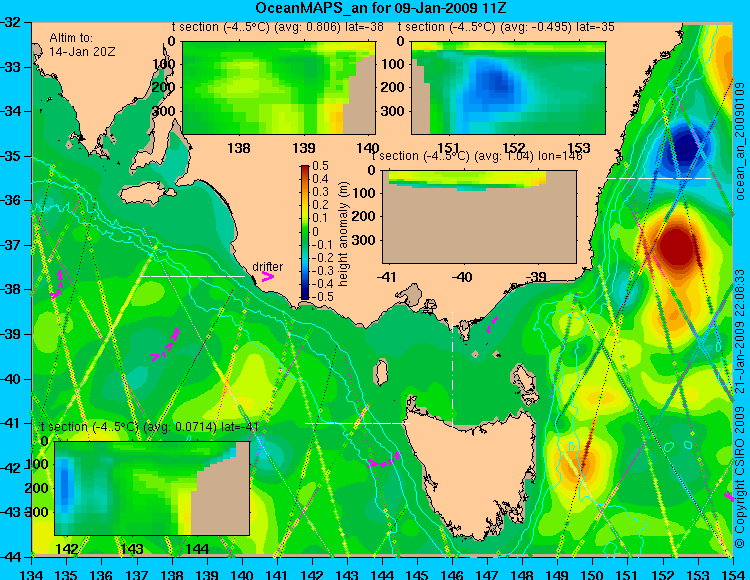
Task: Click the 'Altim to: 14-Jan 20Z' label
Action: tap(82, 44)
